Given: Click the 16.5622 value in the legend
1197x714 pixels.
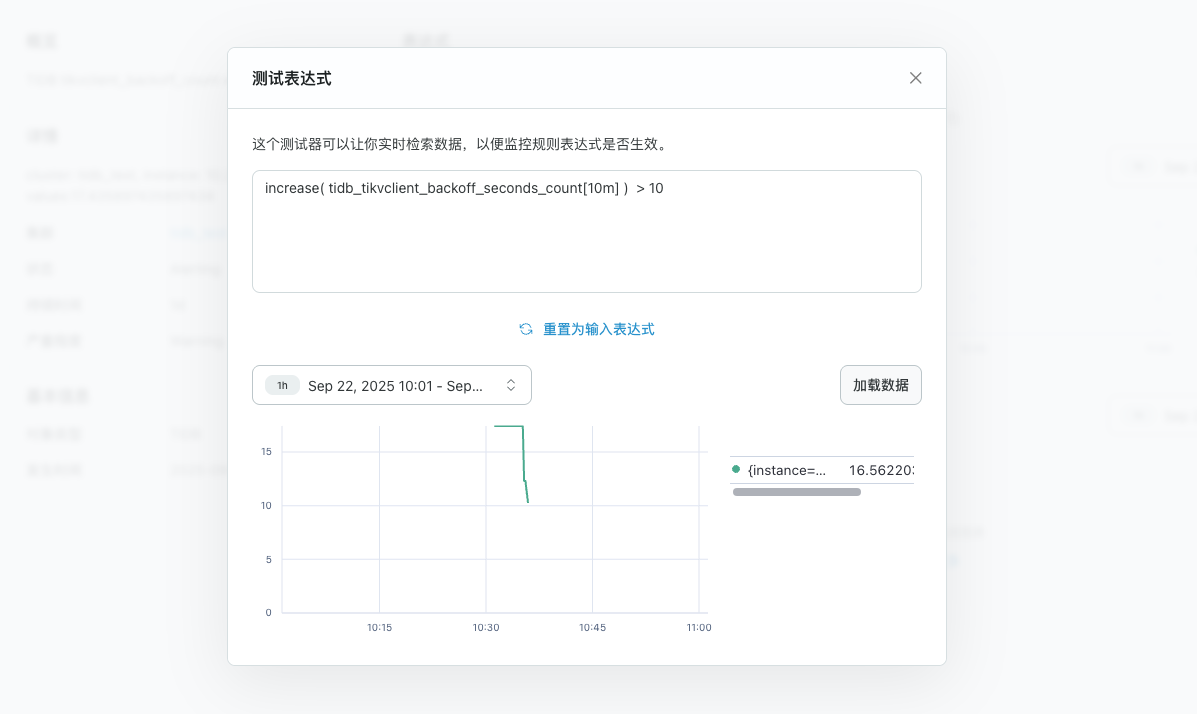Looking at the screenshot, I should coord(880,470).
